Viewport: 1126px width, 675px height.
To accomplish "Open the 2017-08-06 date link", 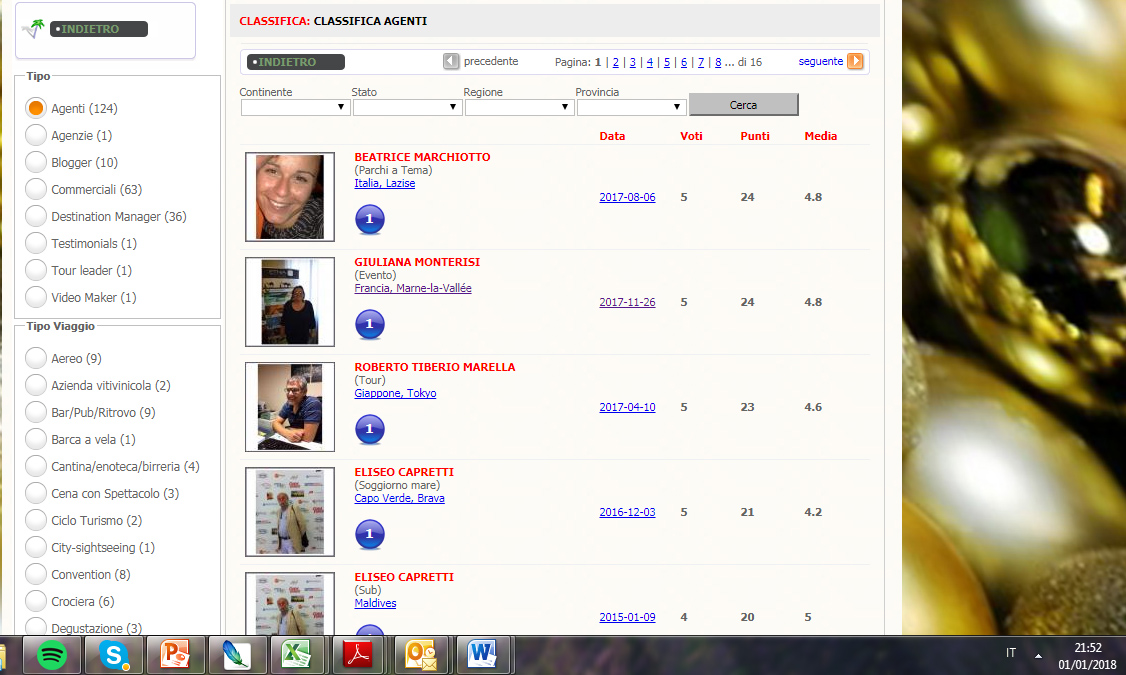I will 628,197.
